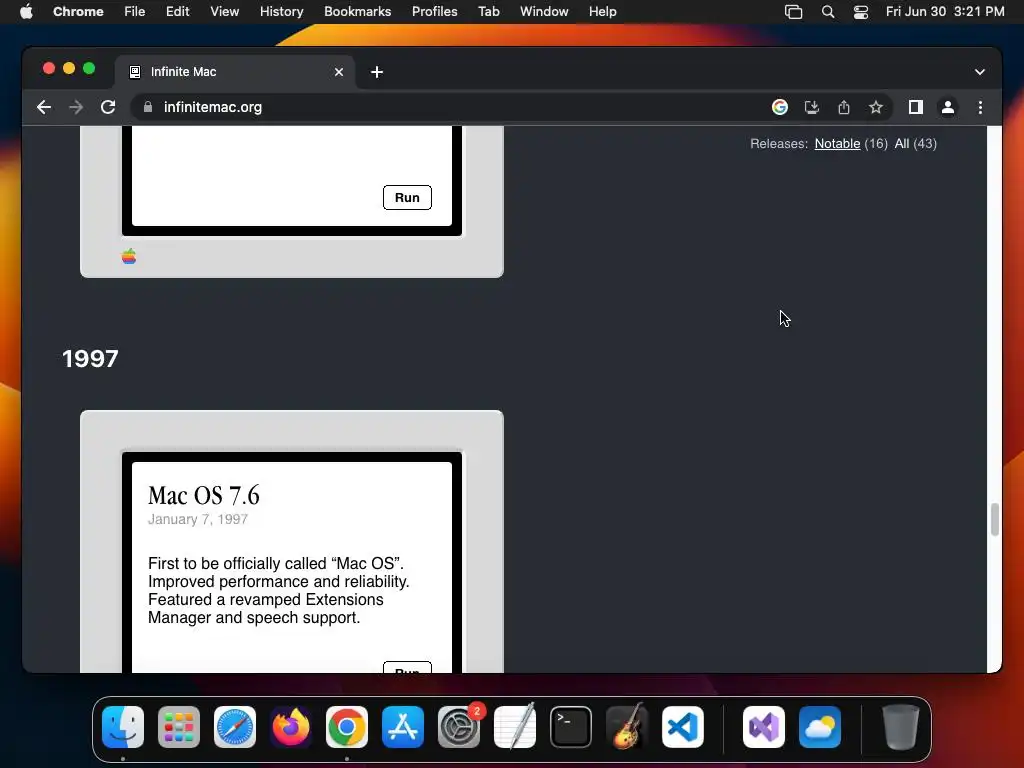
Task: Show All releases filter
Action: coord(902,144)
